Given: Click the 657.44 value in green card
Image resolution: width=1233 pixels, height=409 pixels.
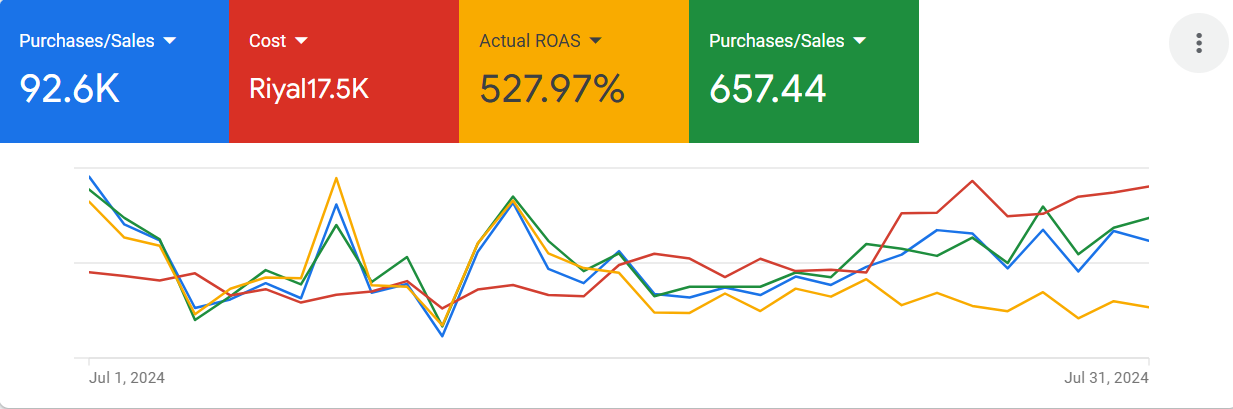Looking at the screenshot, I should (767, 89).
